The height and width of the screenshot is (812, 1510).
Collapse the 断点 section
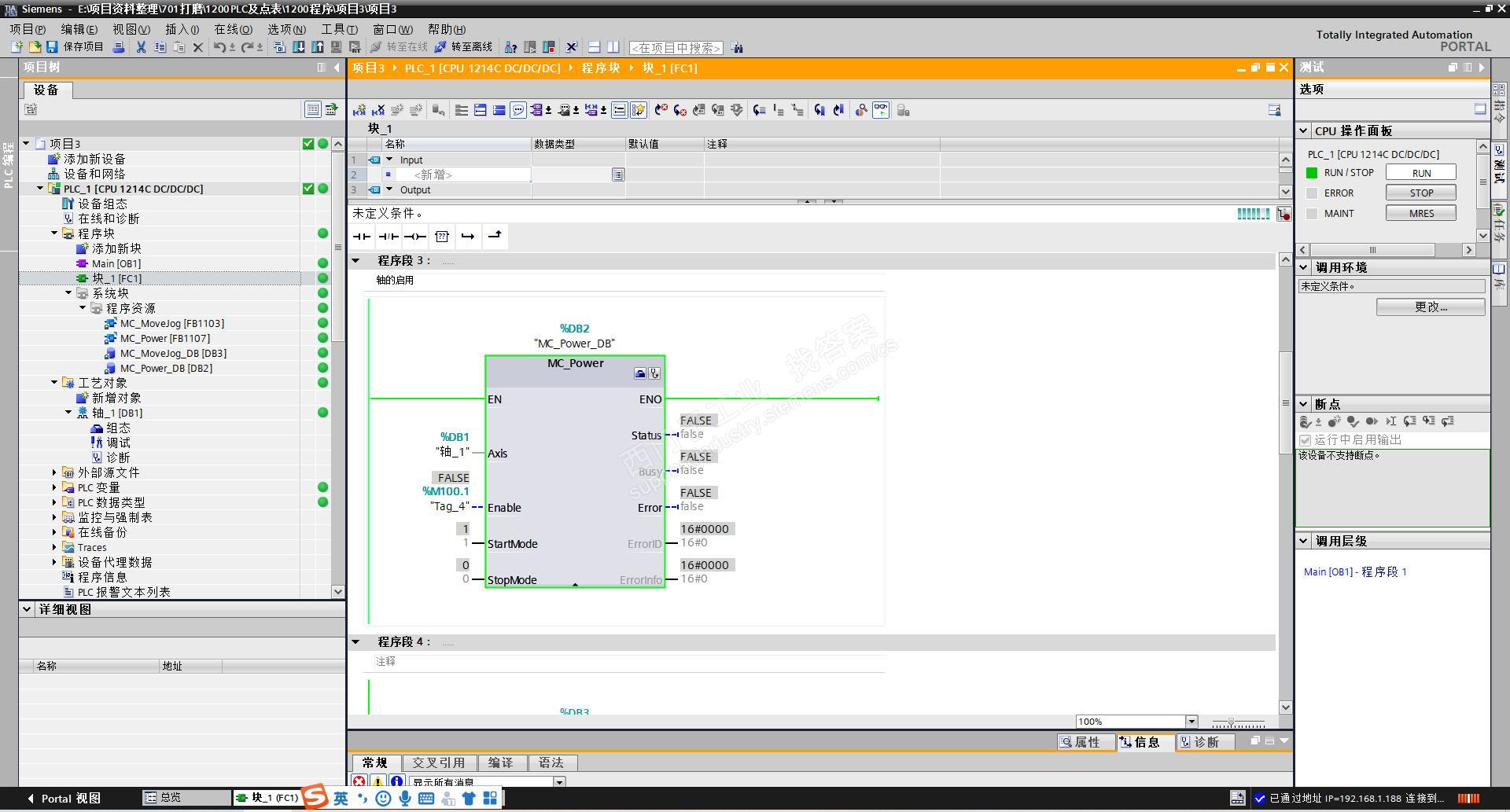(x=1304, y=404)
